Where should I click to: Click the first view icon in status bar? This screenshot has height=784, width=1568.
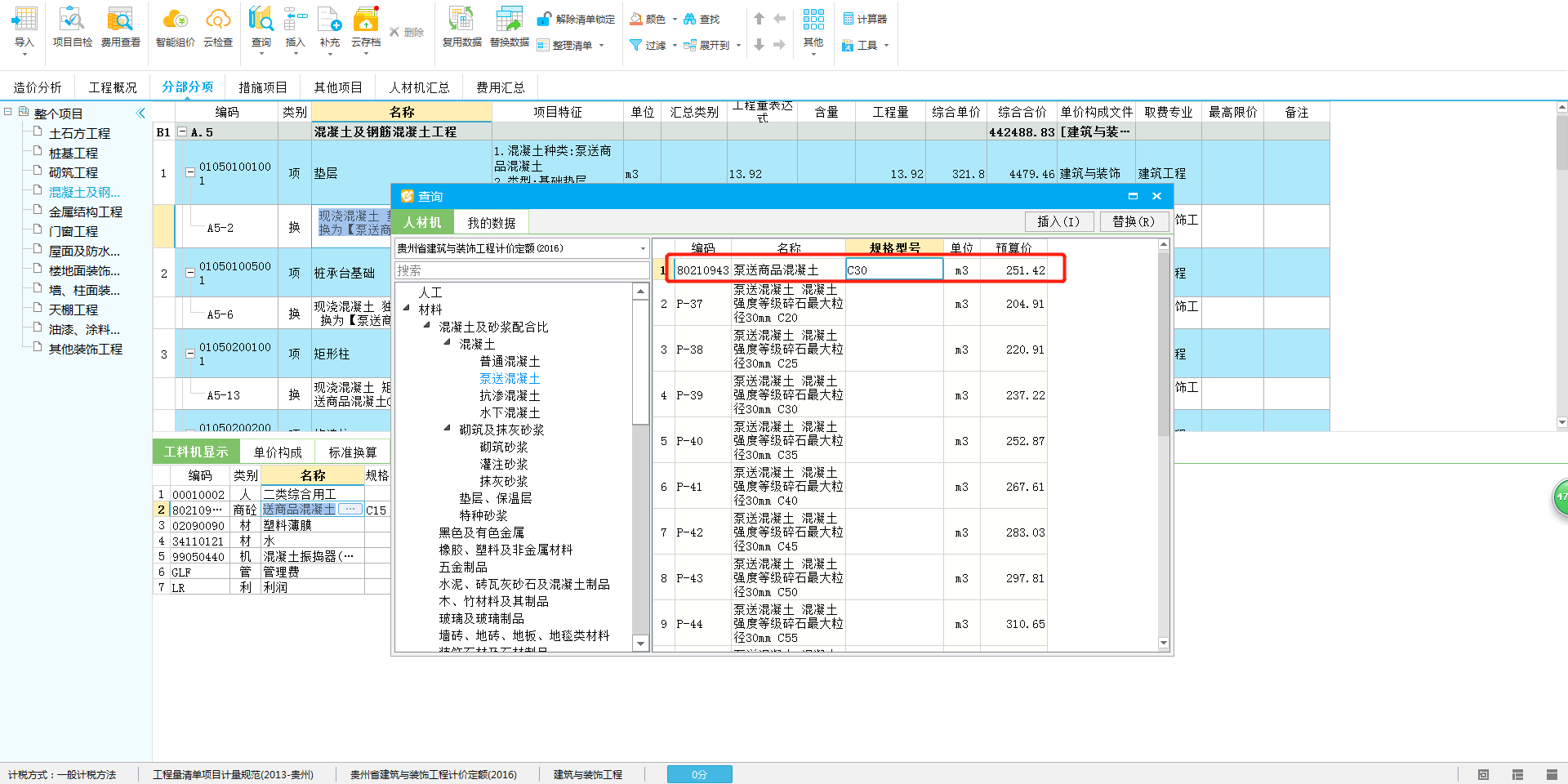click(x=1483, y=774)
